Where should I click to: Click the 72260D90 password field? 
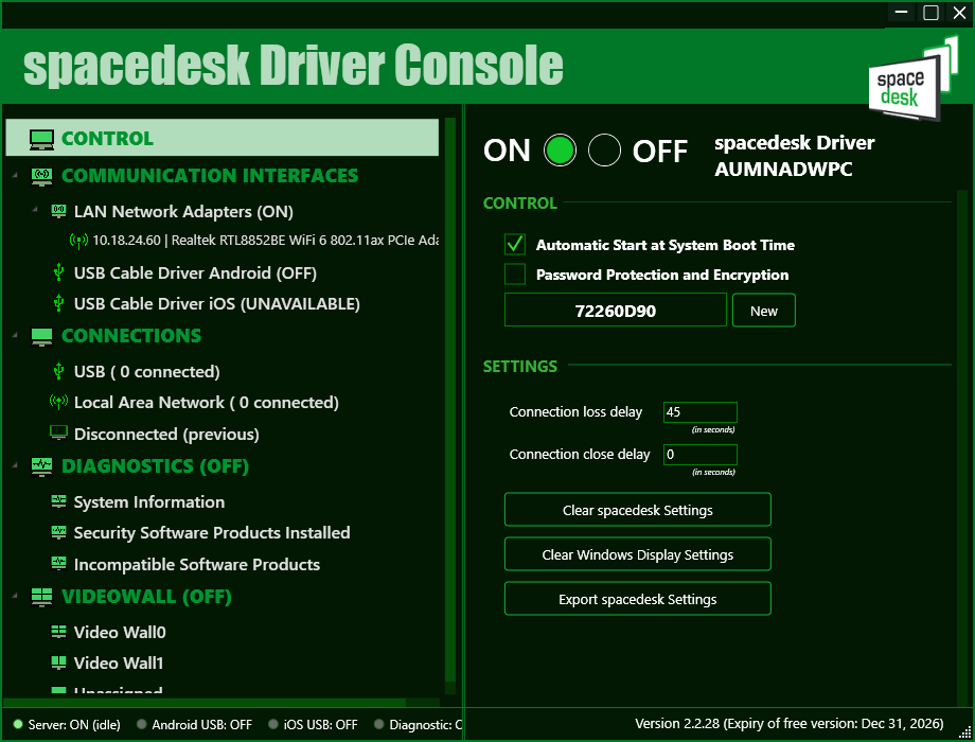pos(615,310)
